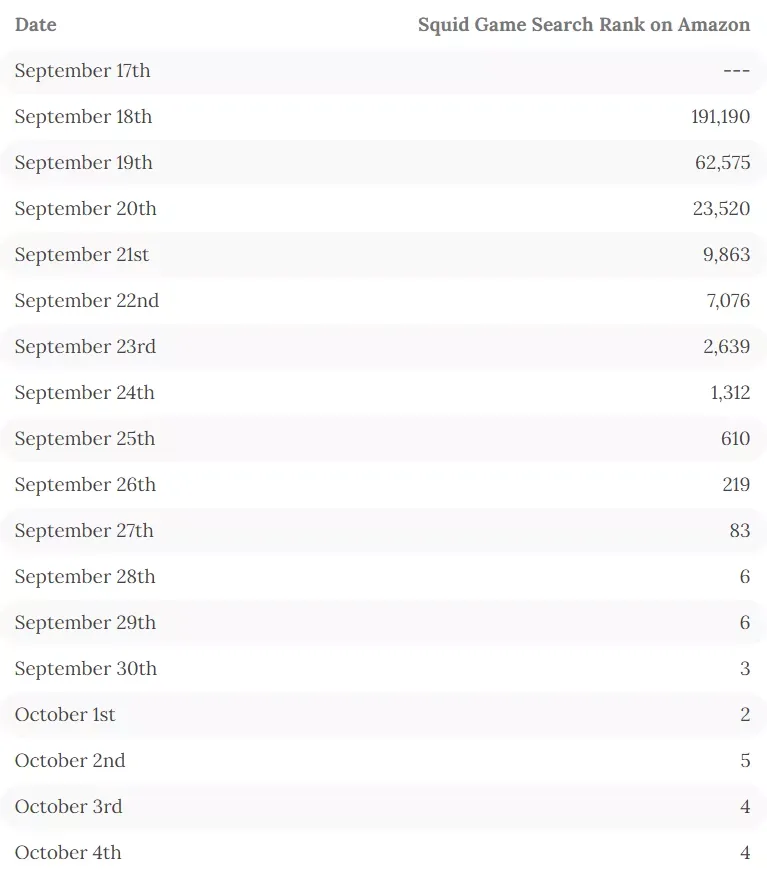767x883 pixels.
Task: Click the Date column header
Action: 35,25
